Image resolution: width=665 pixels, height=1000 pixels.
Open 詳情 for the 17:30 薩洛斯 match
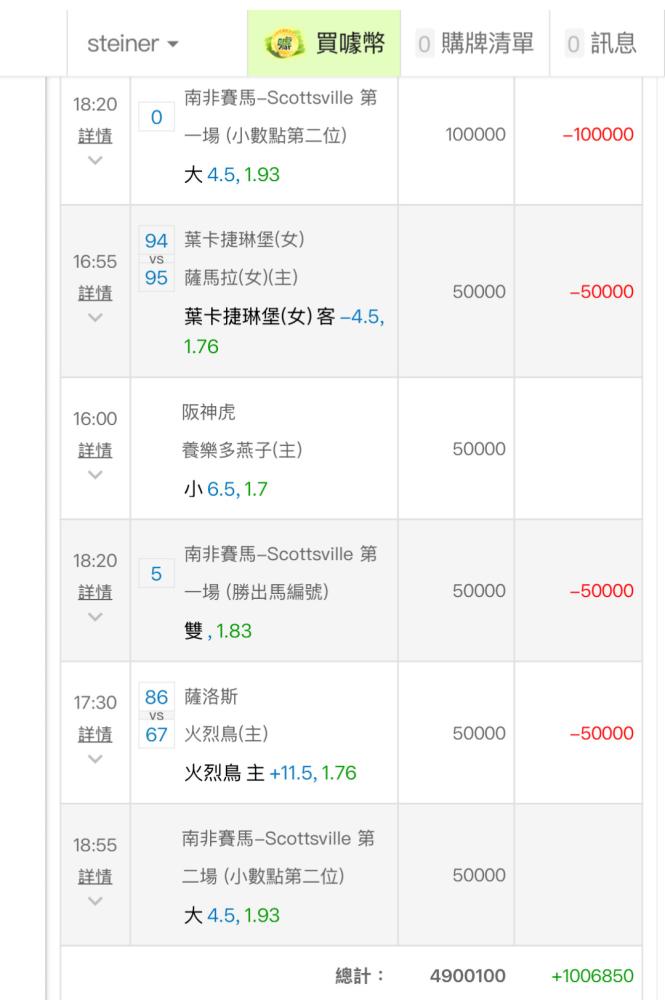[95, 734]
